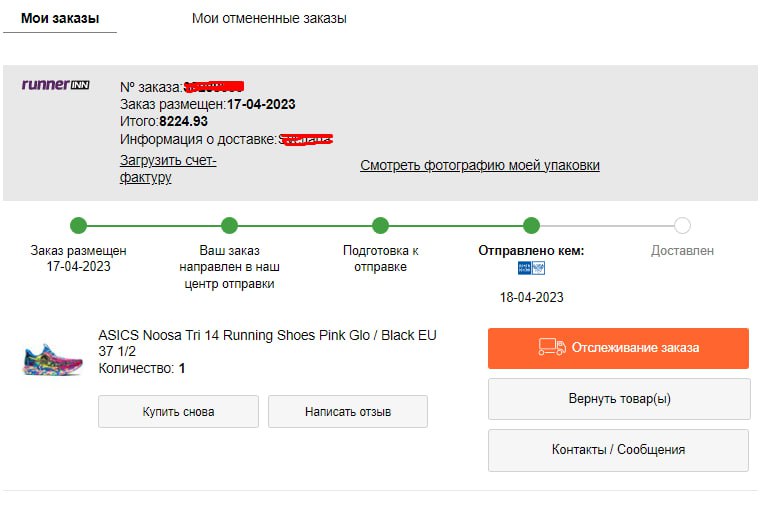Click Вернуть товар(ы) button

coord(619,399)
